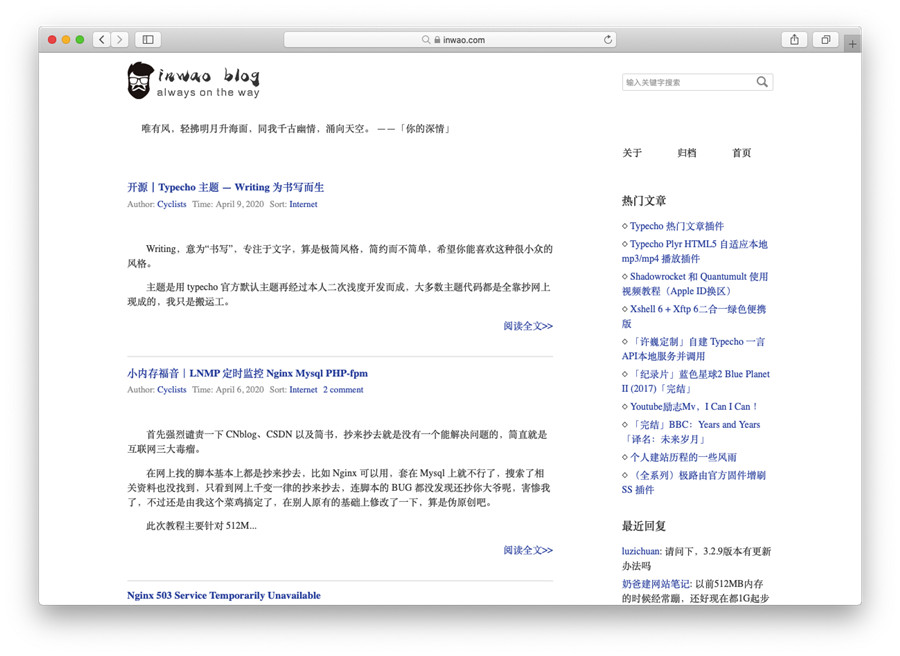Viewport: 900px width, 656px height.
Task: View the Cyclists author profile link
Action: (171, 204)
